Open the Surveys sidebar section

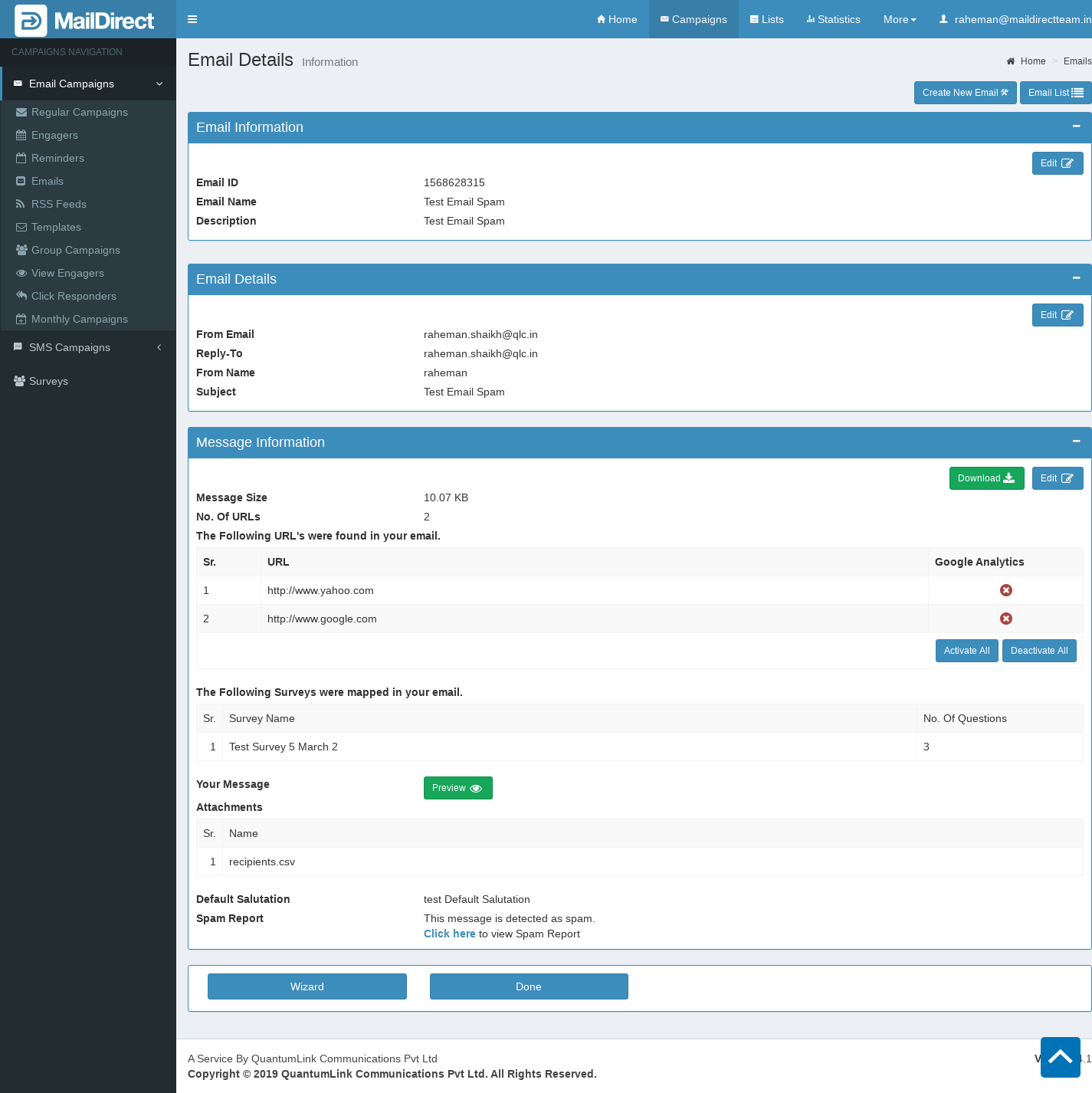click(48, 381)
